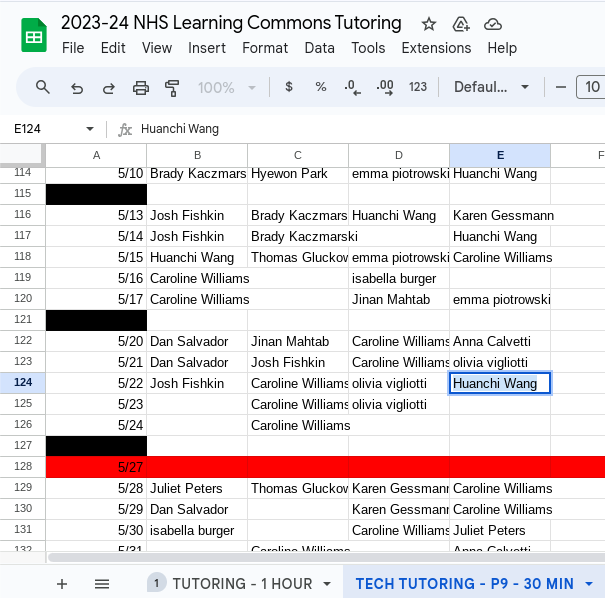Screen dimensions: 605x598
Task: Select cell isabella burger in row 119
Action: point(399,278)
